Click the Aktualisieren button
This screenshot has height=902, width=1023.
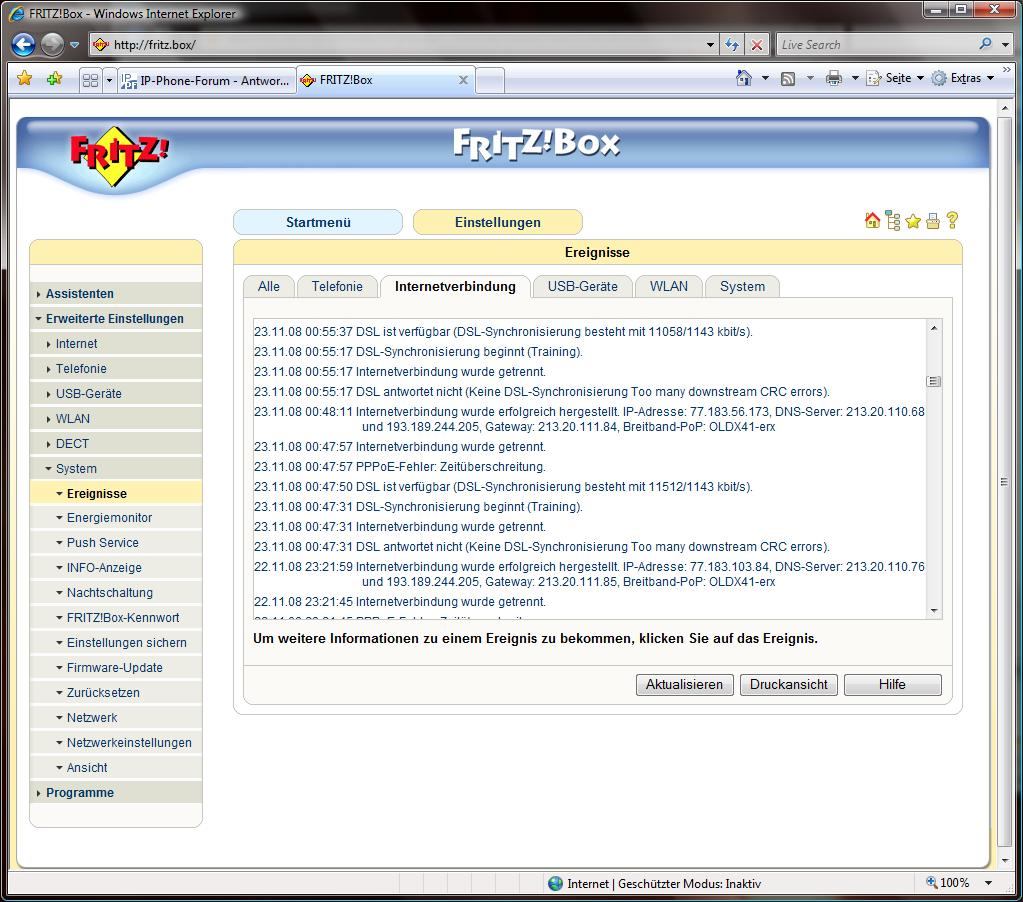point(684,684)
